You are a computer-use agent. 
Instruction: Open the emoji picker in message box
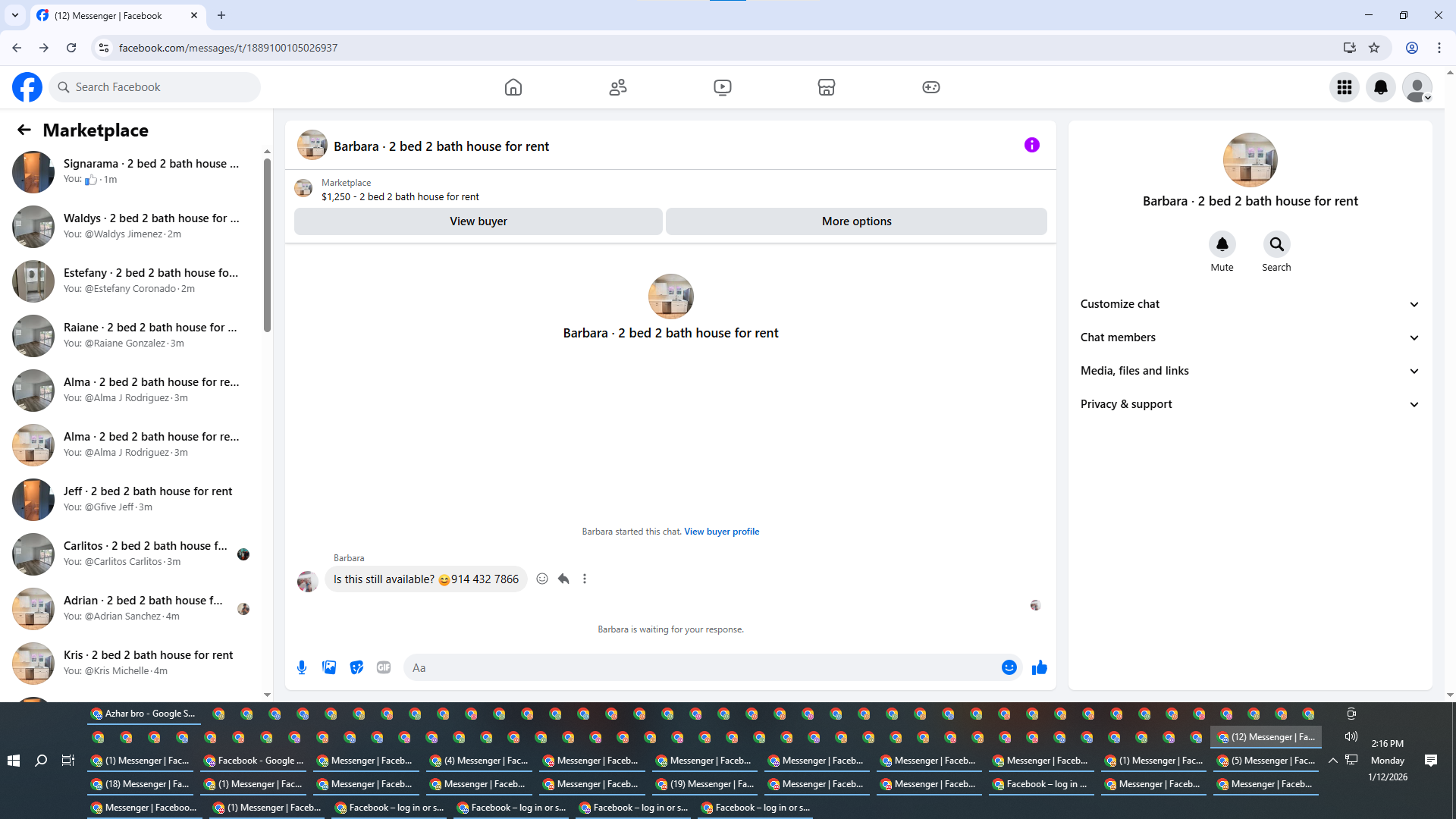tap(1009, 667)
